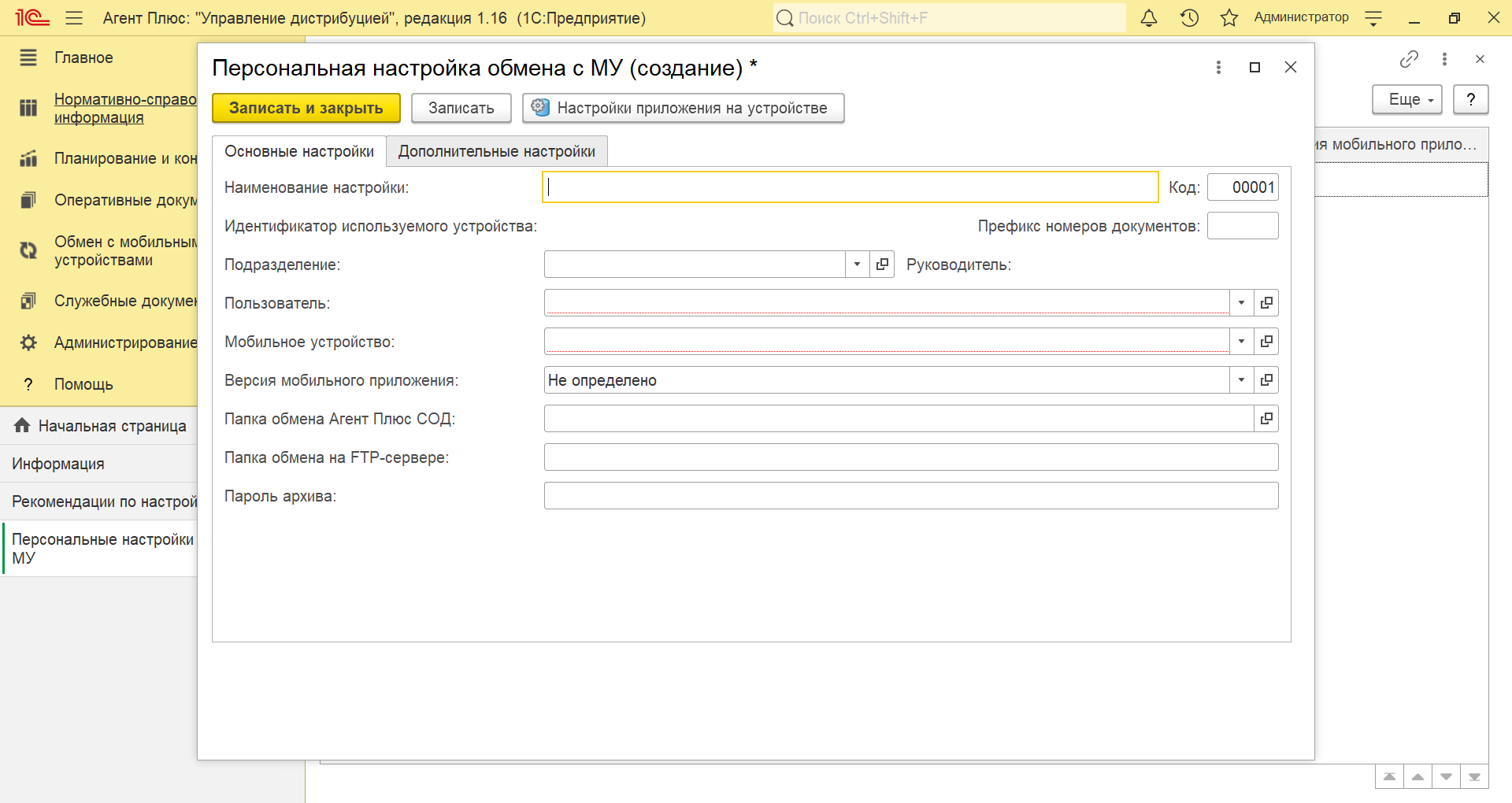Open favorites star icon
The image size is (1512, 803).
pos(1229,17)
